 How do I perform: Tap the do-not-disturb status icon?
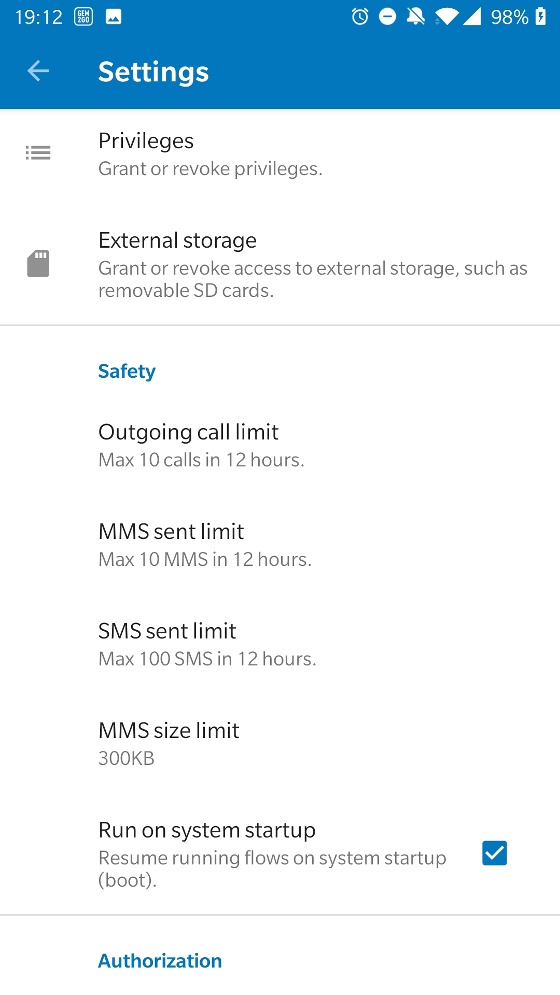coord(387,17)
